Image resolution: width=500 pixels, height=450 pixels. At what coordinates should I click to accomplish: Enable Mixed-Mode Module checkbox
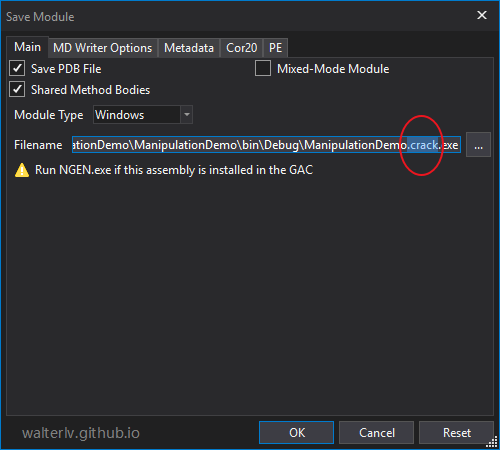263,68
